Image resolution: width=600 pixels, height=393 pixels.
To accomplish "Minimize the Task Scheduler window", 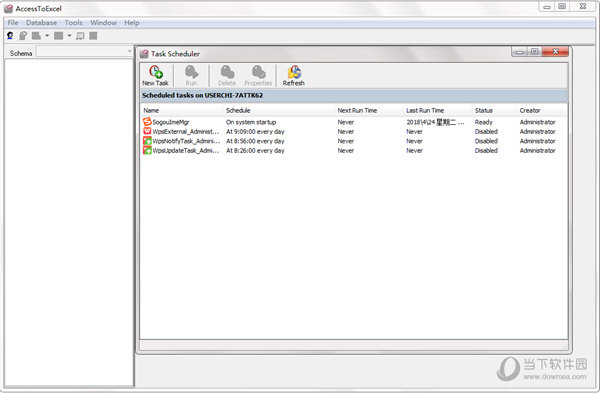I will (519, 52).
